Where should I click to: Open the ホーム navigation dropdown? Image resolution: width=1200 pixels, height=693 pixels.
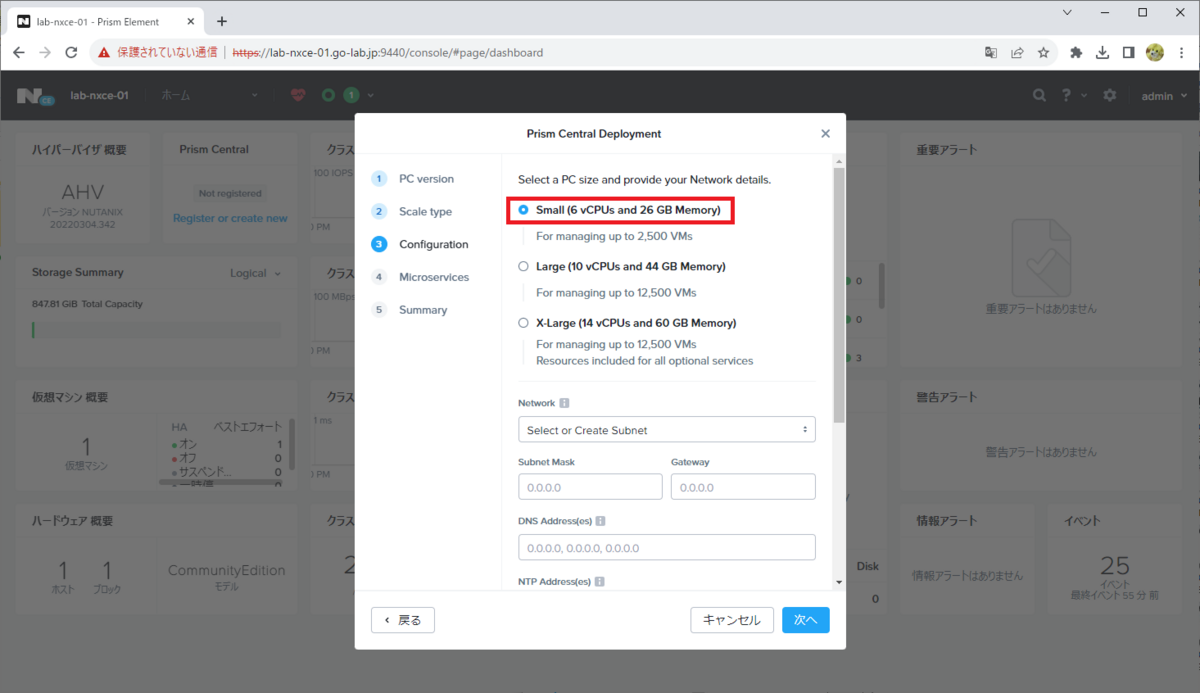click(x=210, y=95)
